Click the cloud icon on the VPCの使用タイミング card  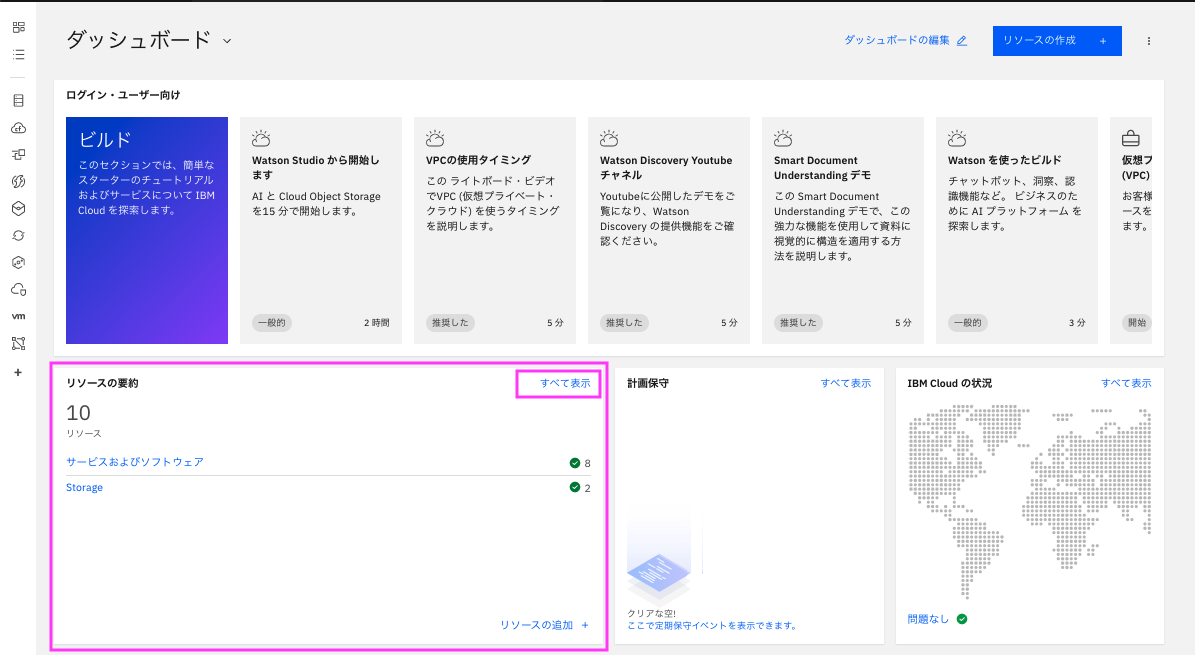(435, 138)
